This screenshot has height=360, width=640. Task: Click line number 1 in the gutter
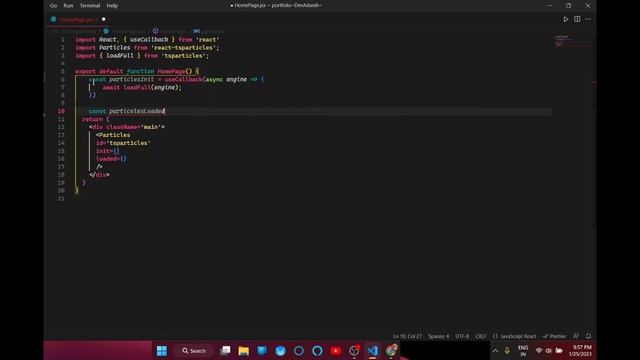pyautogui.click(x=63, y=40)
